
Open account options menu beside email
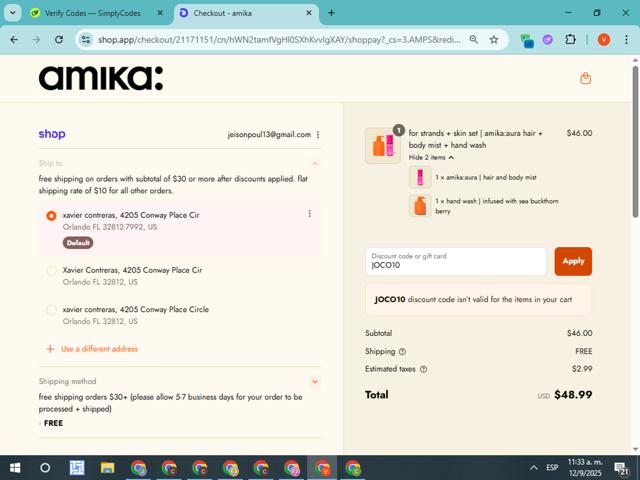(x=318, y=135)
